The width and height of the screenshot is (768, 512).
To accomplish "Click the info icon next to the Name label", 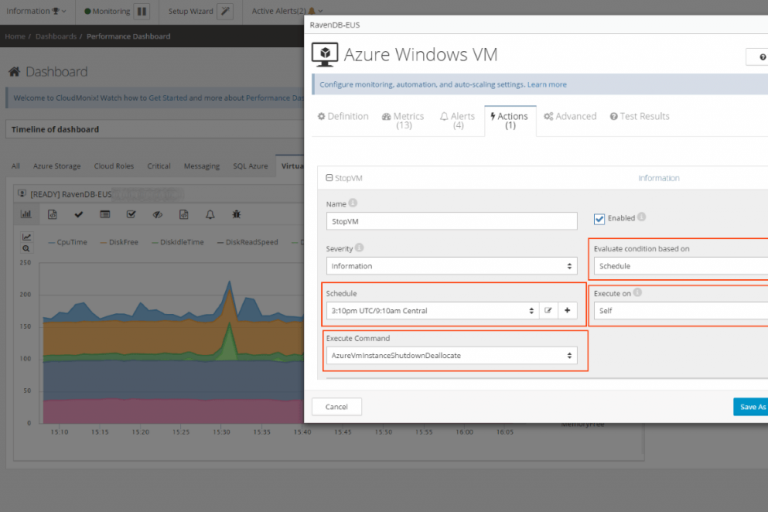I will click(353, 203).
